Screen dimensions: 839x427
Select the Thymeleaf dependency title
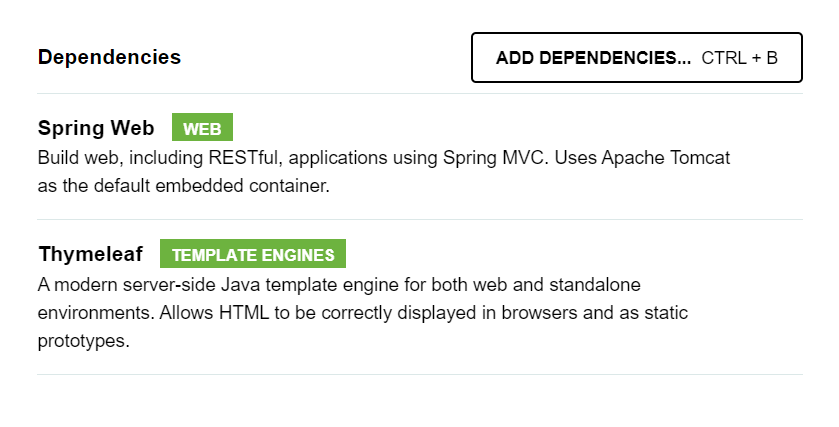pyautogui.click(x=90, y=254)
